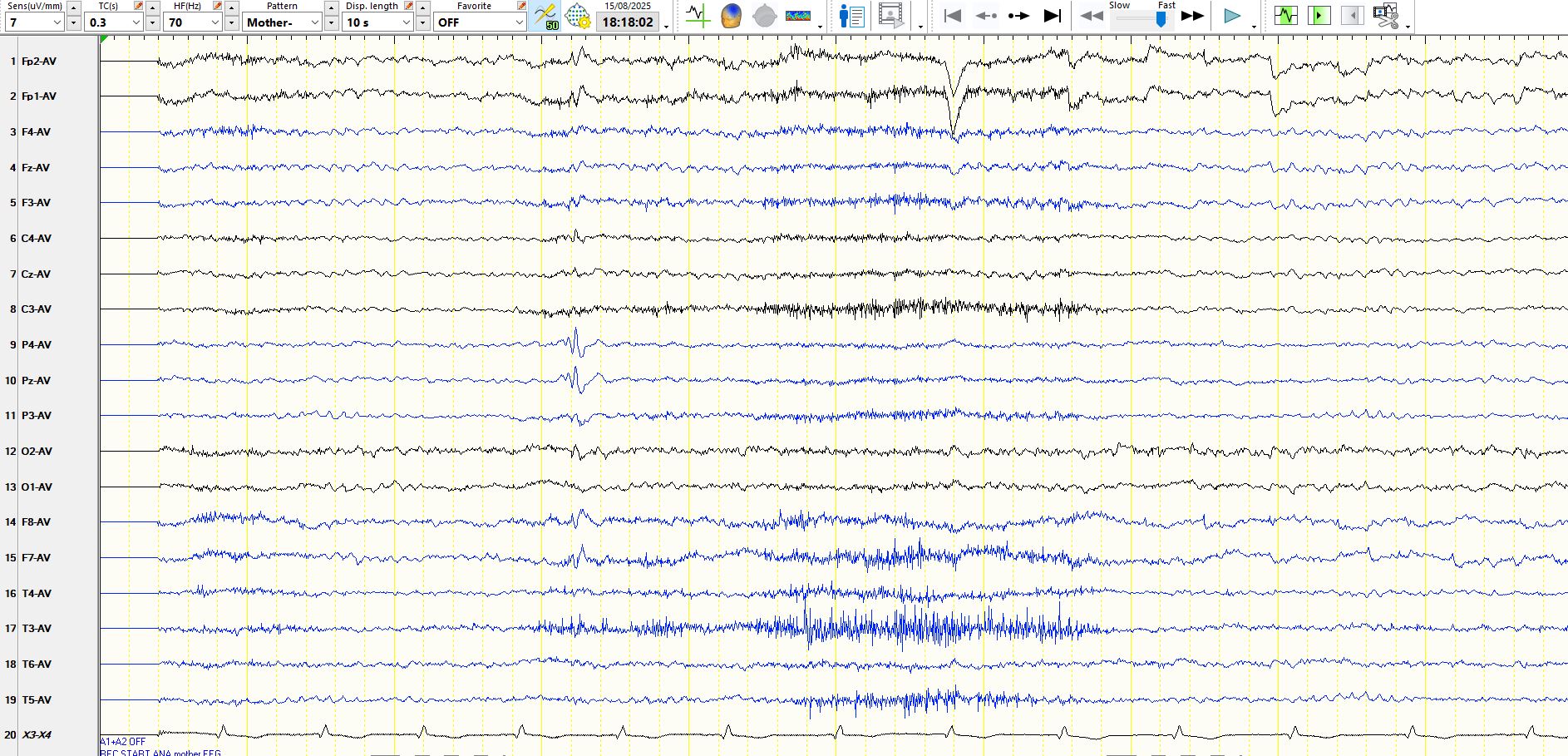Start playback with the blue play button
The image size is (1568, 756).
pyautogui.click(x=1232, y=16)
